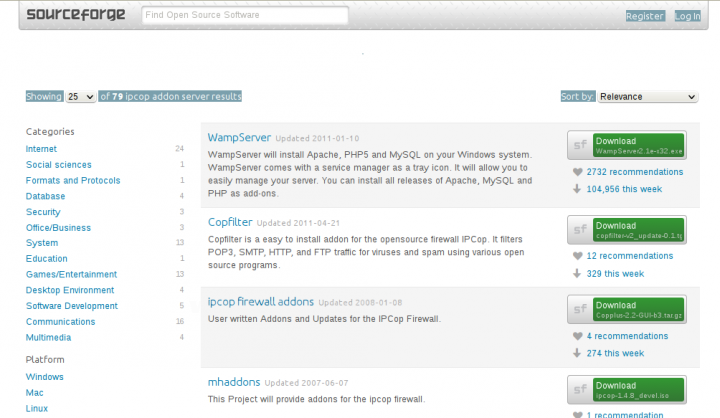Screen dimensions: 720x418
Task: Click the down-arrow icon beside 329 this week
Action: [577, 272]
